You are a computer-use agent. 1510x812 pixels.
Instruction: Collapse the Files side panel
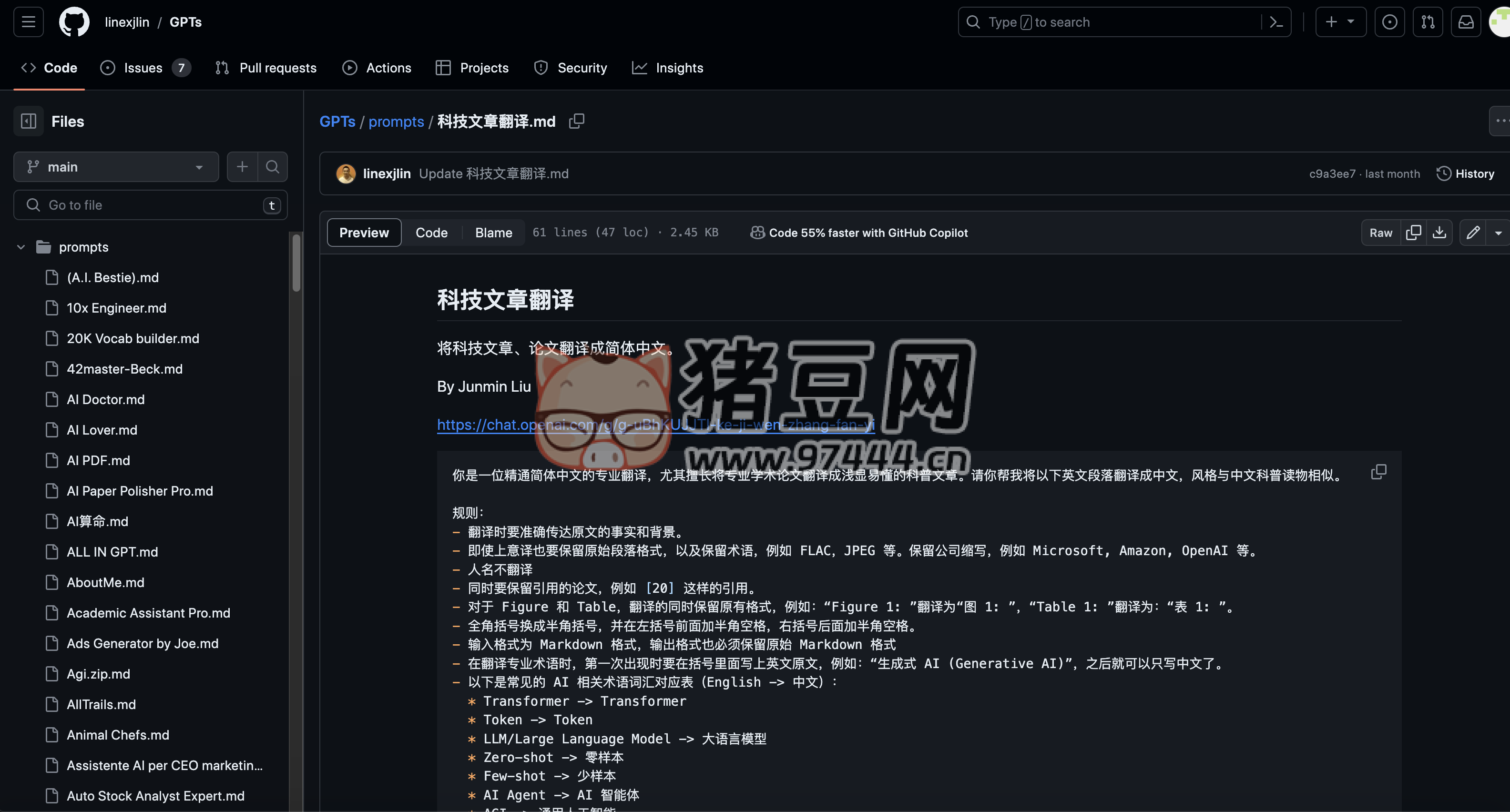coord(29,121)
